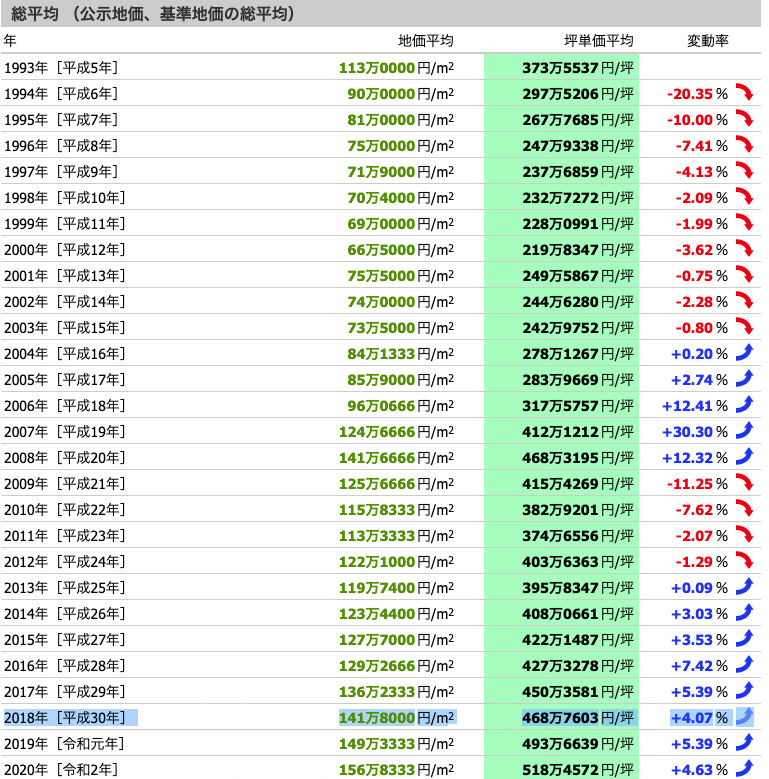Click the red down arrow in 2010年 row
769x779 pixels.
[744, 509]
